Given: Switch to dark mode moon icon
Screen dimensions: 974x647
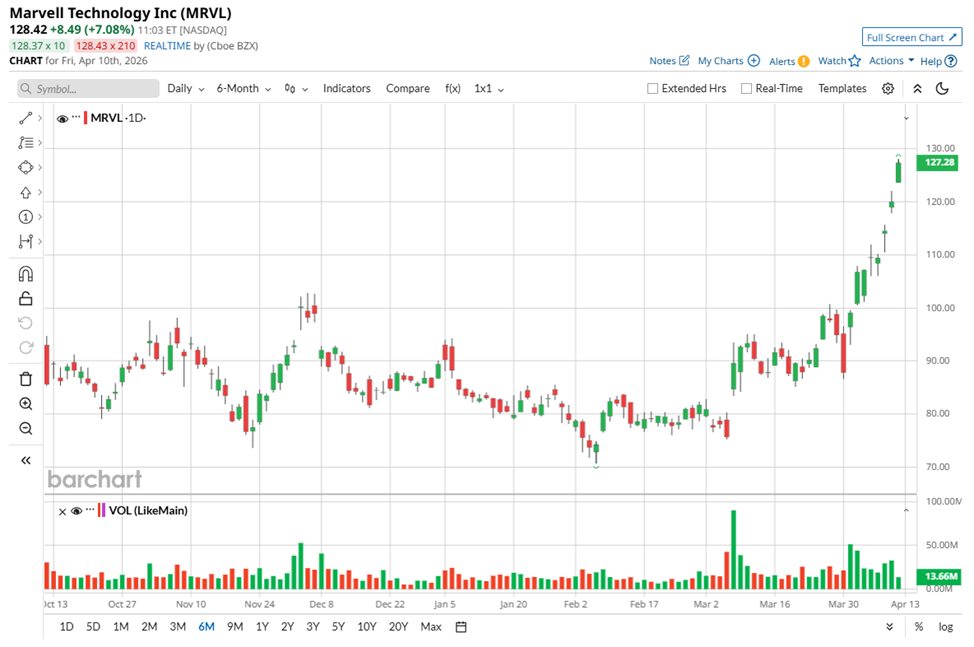Looking at the screenshot, I should pos(942,89).
